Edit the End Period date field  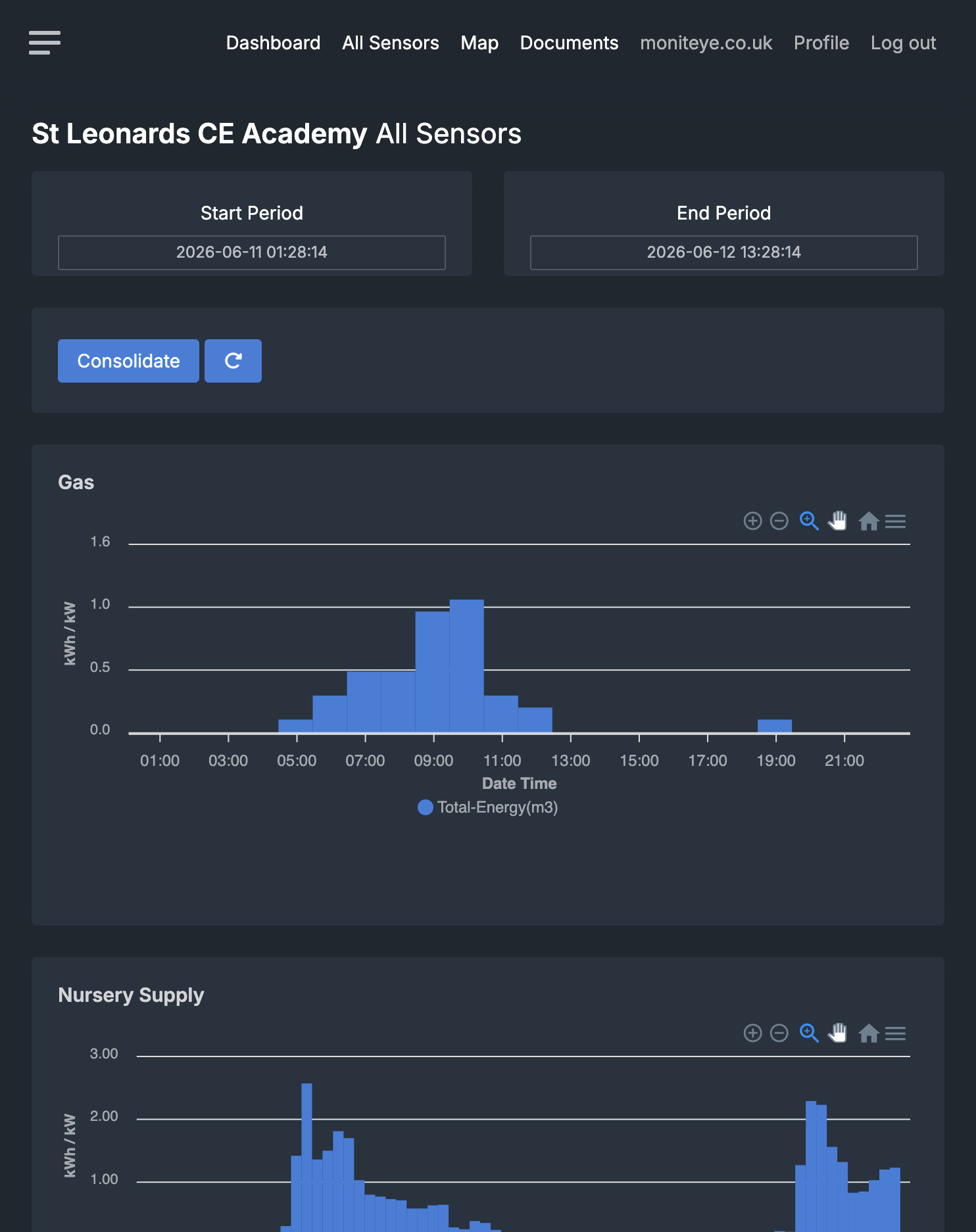coord(724,252)
